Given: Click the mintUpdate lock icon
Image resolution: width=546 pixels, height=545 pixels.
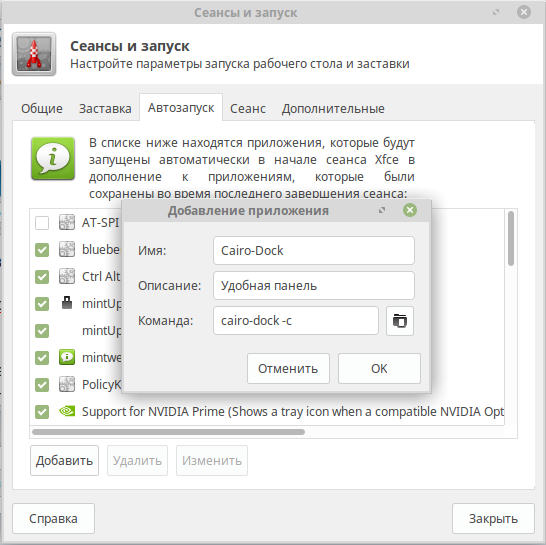Looking at the screenshot, I should click(x=67, y=303).
